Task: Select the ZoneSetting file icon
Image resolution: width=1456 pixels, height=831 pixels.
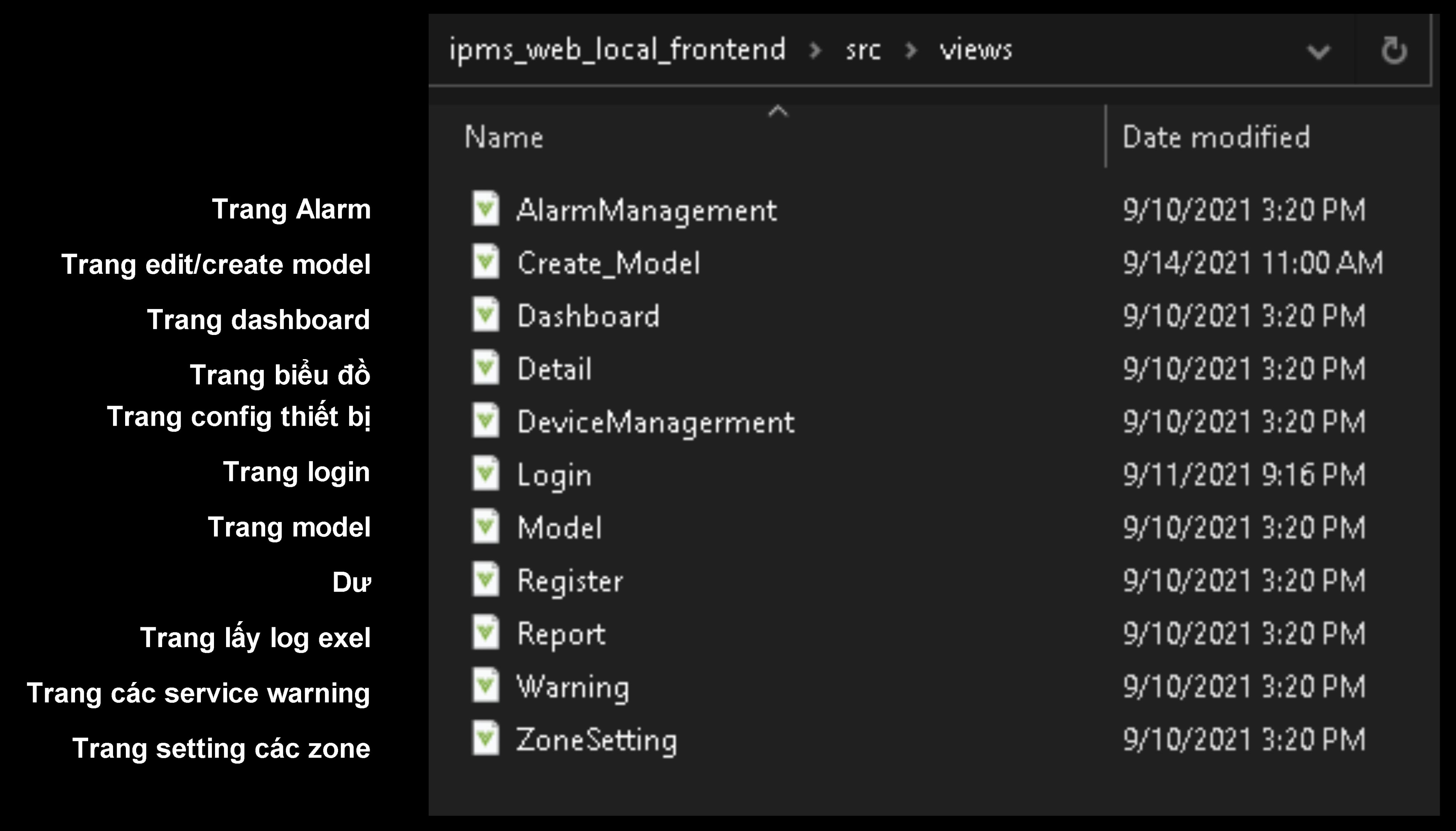Action: coord(486,739)
